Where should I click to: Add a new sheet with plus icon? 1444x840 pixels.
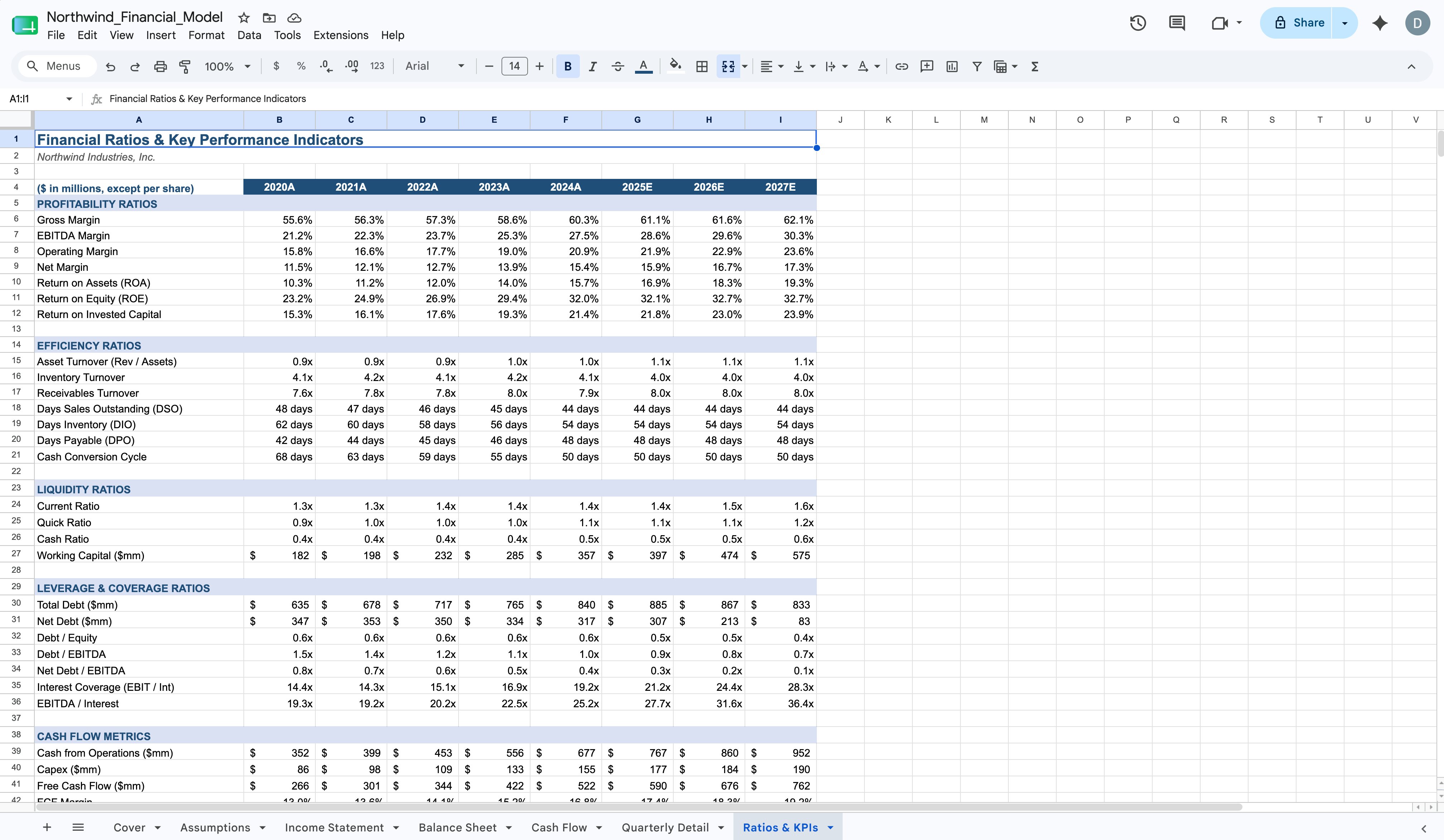click(47, 827)
